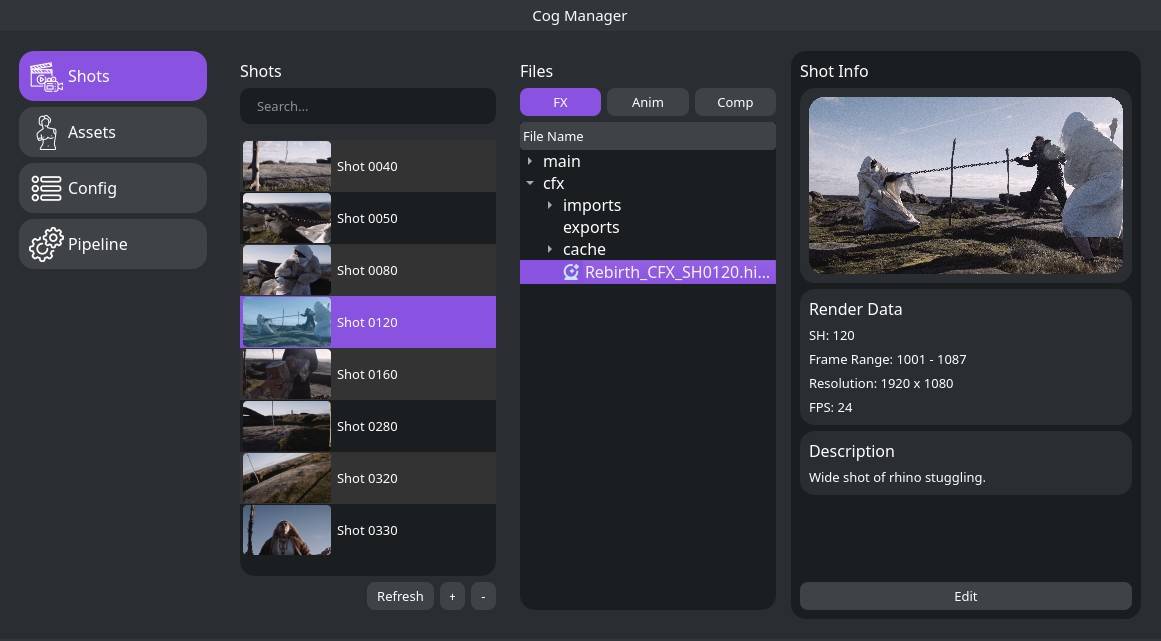Collapse the cfx folder arrow
This screenshot has width=1161, height=641.
tap(530, 183)
